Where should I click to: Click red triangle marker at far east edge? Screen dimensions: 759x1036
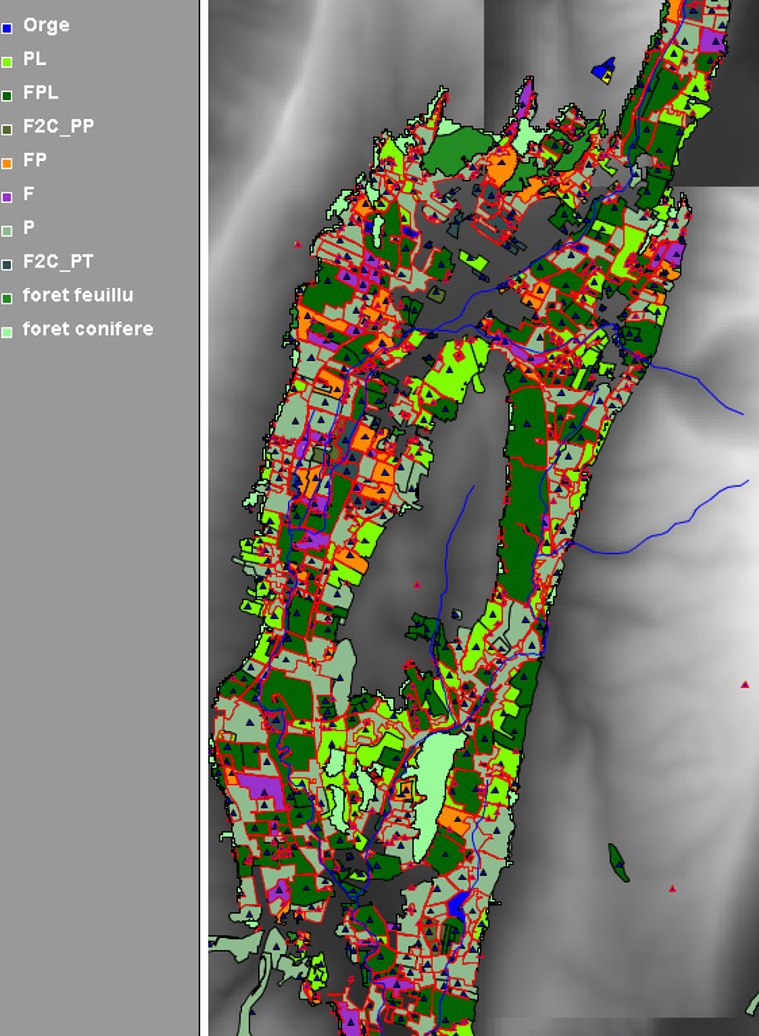745,685
